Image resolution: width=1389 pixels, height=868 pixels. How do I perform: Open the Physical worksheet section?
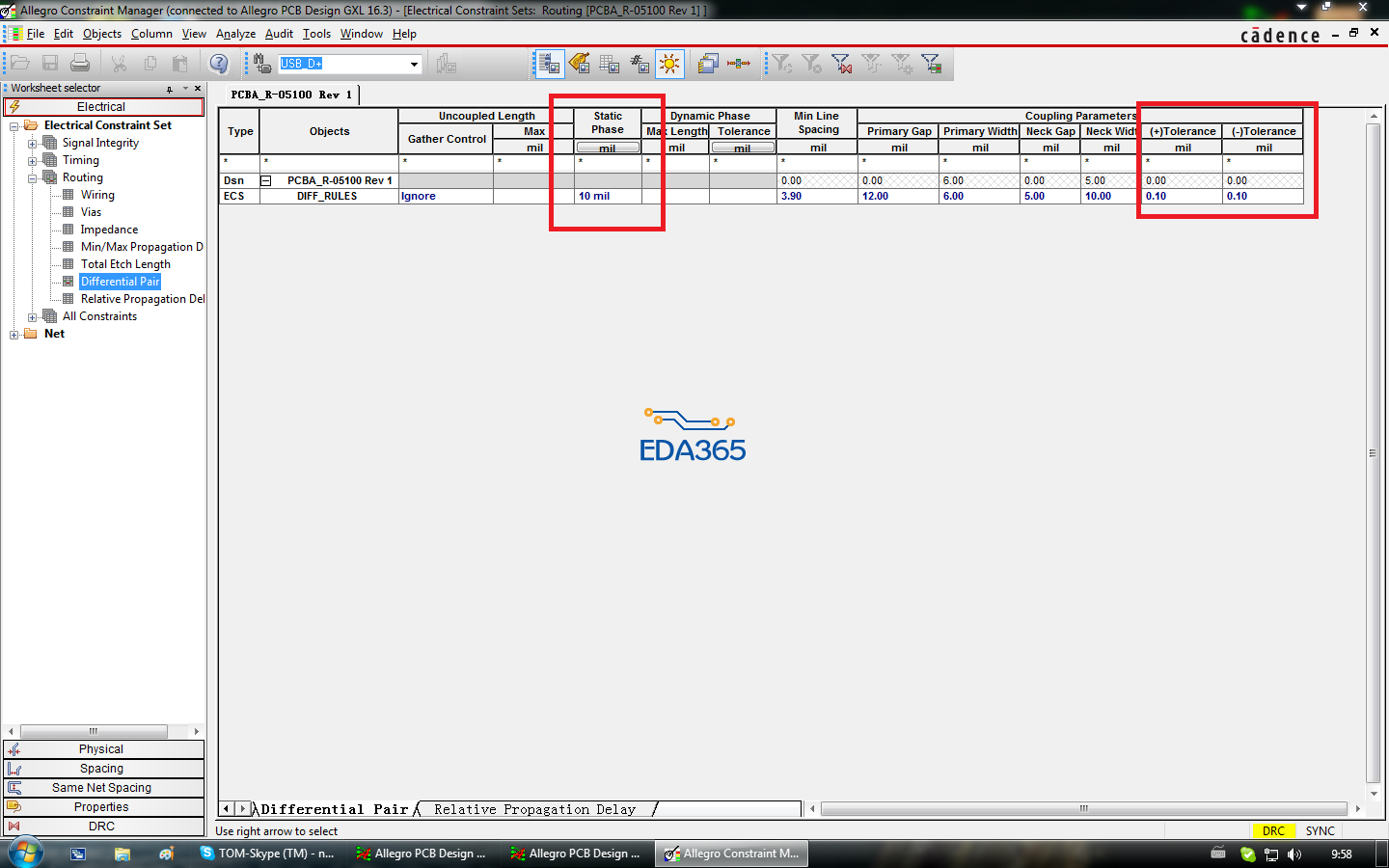(x=103, y=749)
